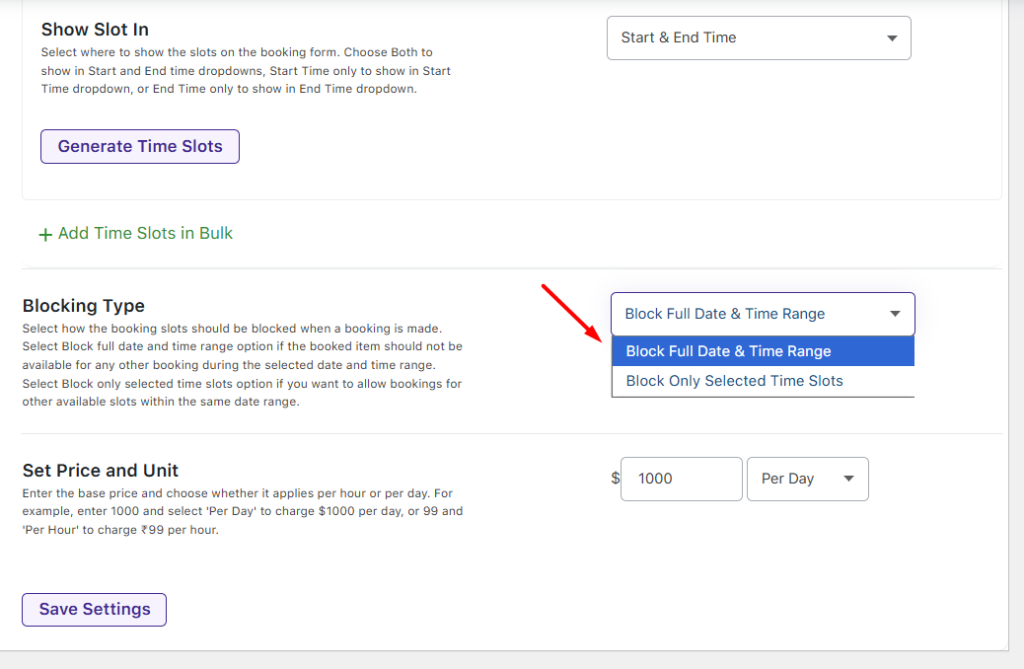Focus the price field containing 1000

tap(681, 479)
